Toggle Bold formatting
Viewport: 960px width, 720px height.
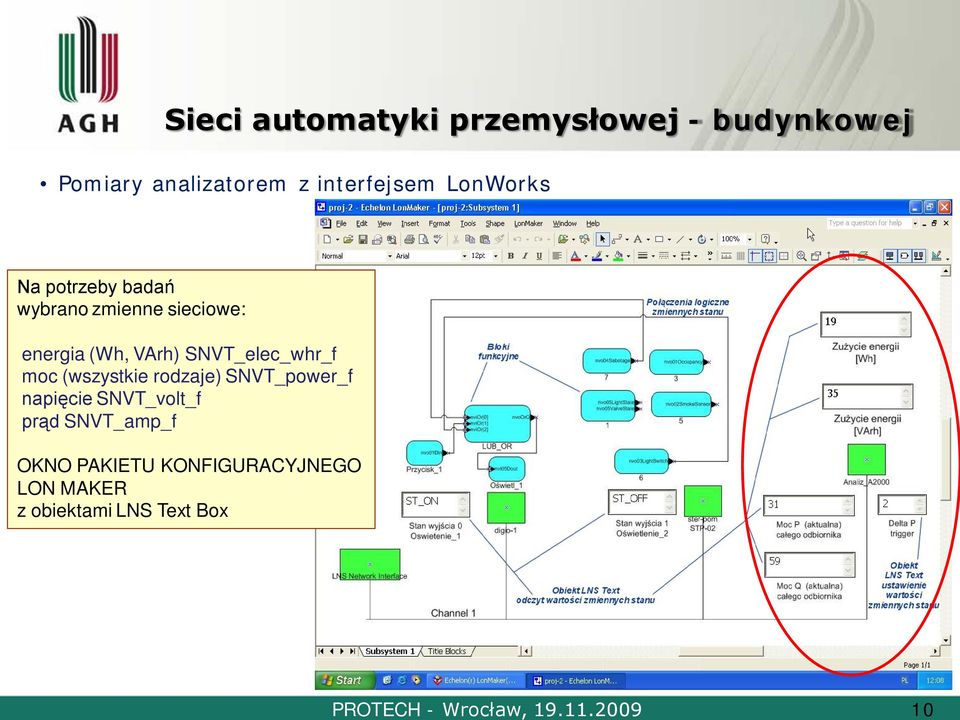[x=511, y=256]
